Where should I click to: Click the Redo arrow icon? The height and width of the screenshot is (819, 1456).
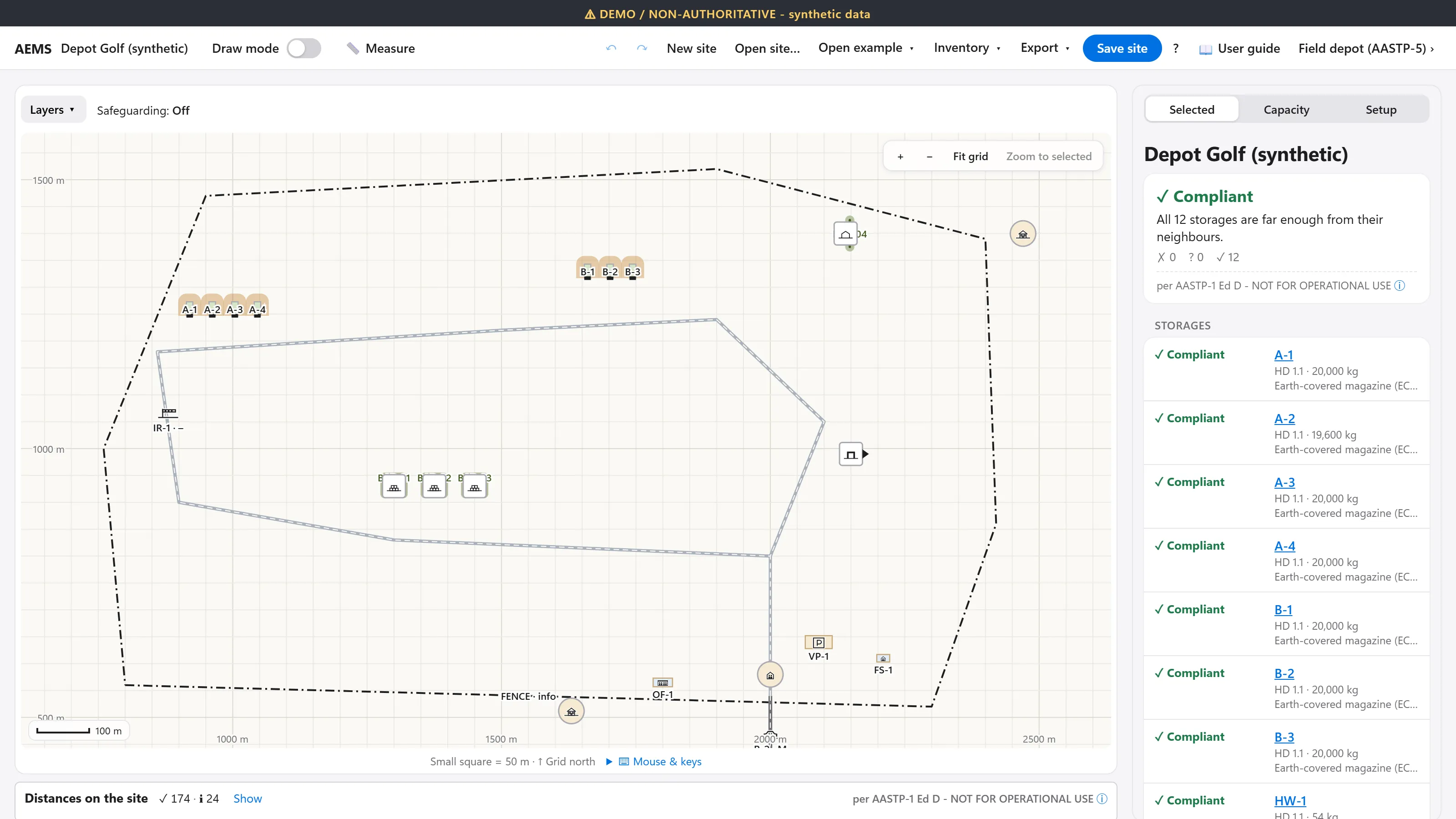pos(642,48)
